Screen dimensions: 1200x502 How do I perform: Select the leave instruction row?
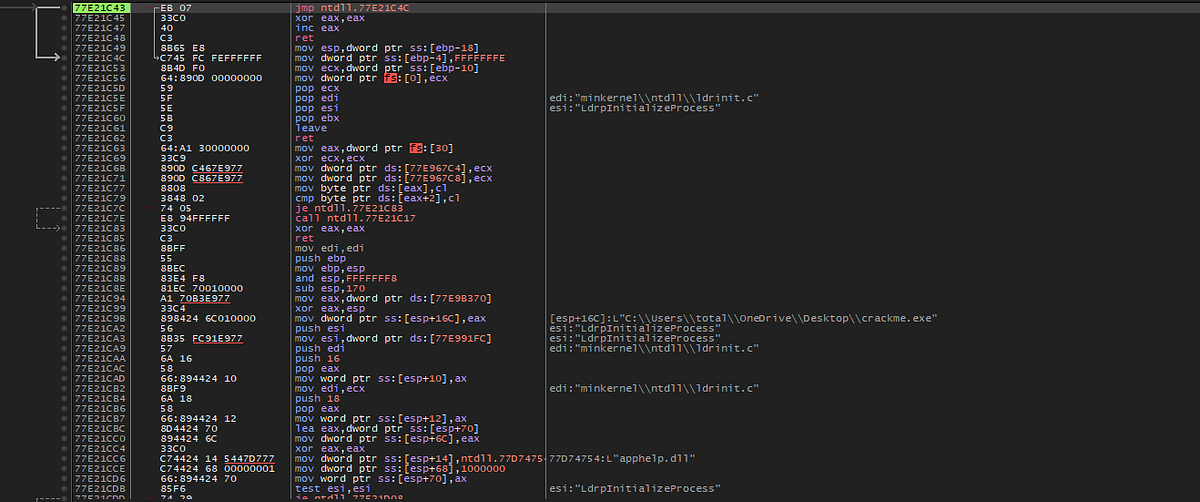pos(305,128)
